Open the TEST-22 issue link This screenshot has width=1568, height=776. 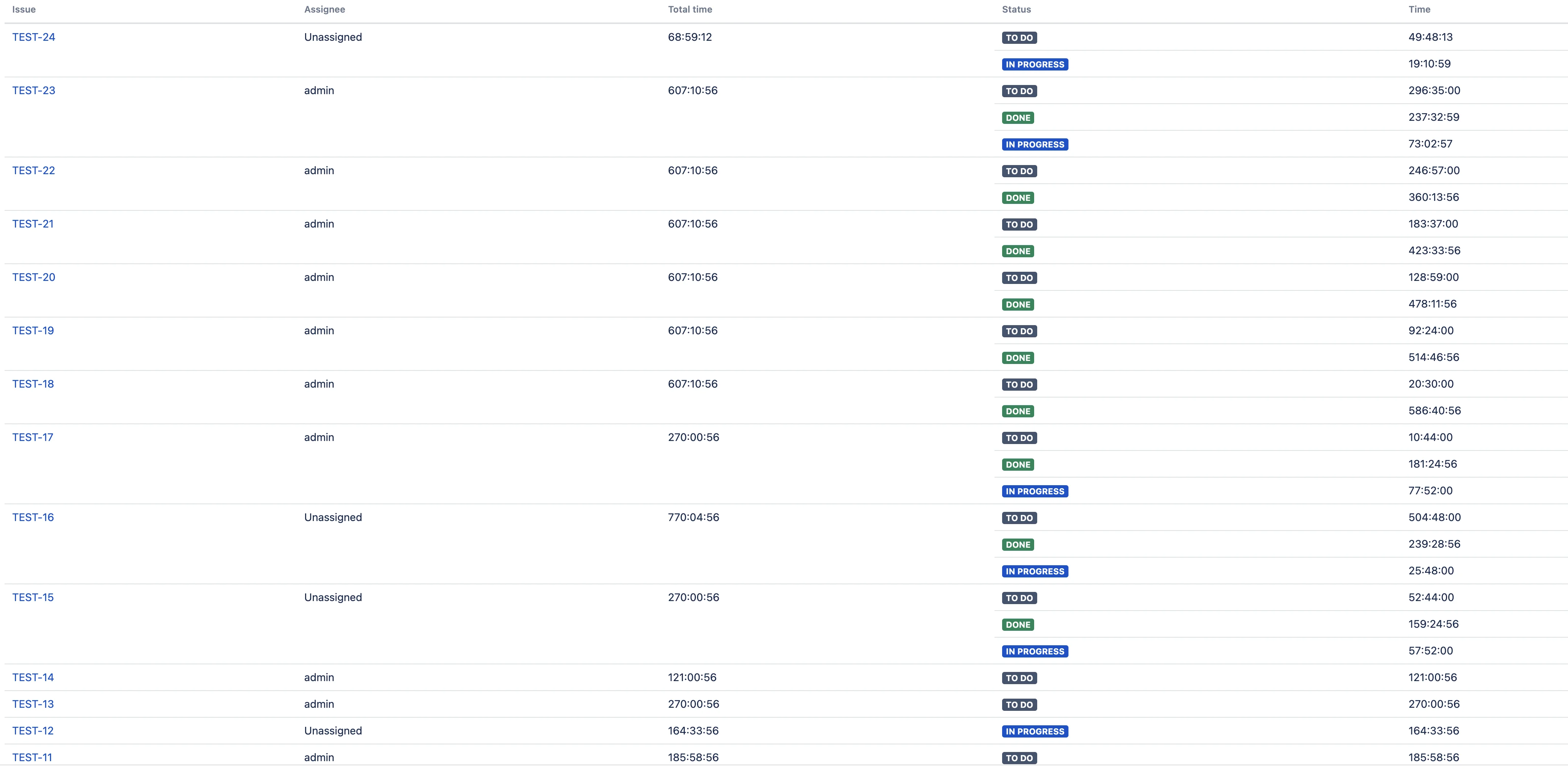pos(34,170)
